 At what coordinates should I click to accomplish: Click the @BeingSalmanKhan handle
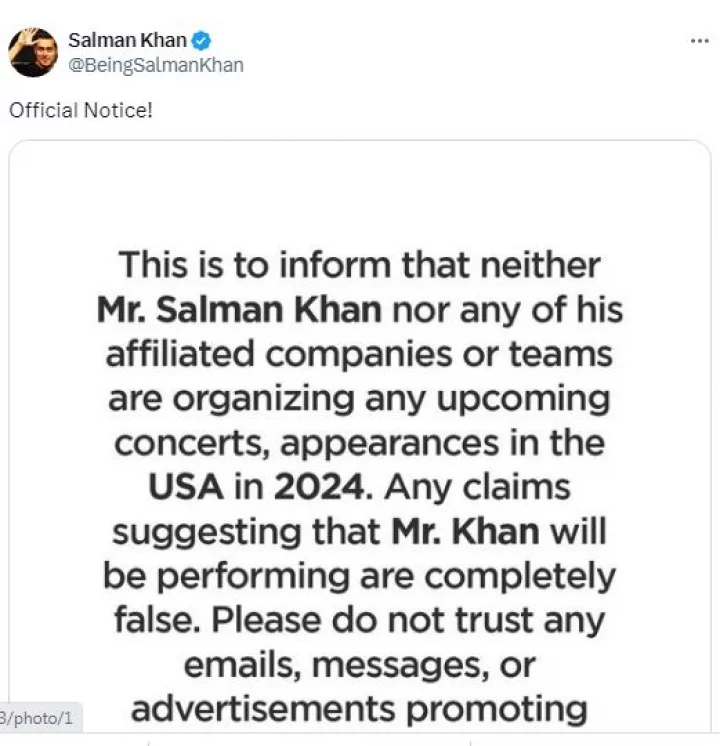pos(155,66)
